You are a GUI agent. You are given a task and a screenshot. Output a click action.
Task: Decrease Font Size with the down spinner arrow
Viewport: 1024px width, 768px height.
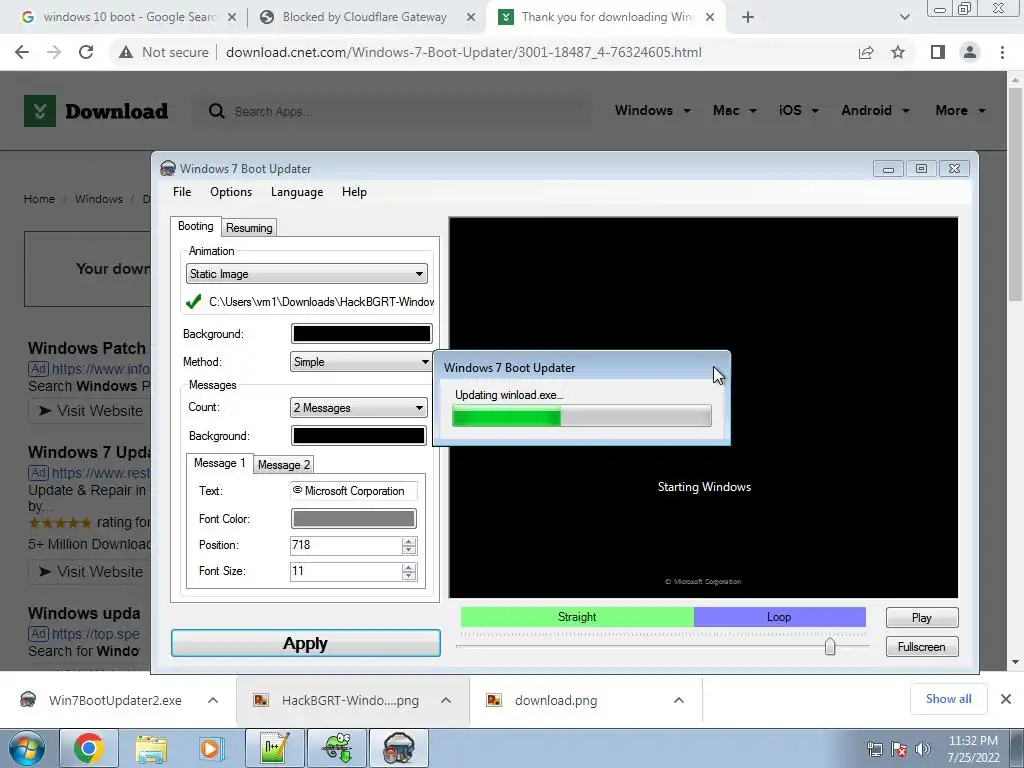(x=409, y=576)
